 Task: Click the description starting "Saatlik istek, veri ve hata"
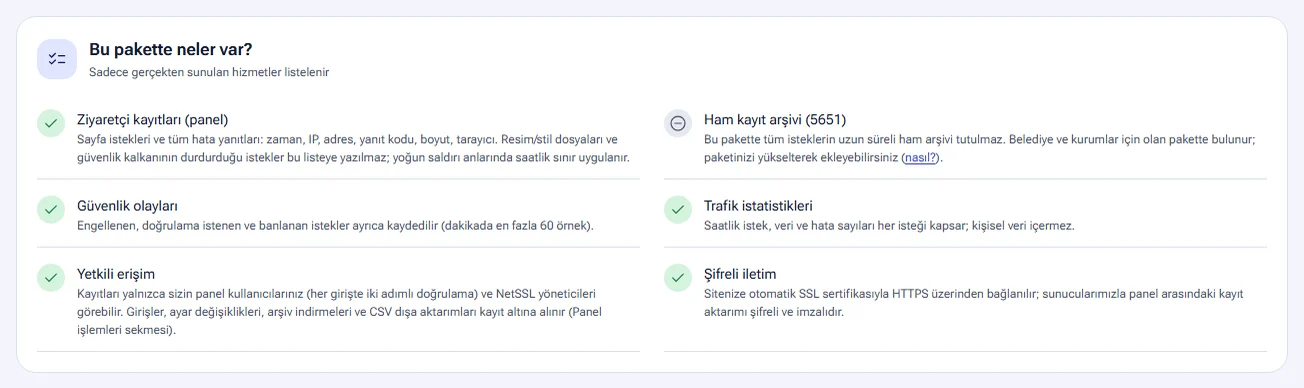click(889, 226)
